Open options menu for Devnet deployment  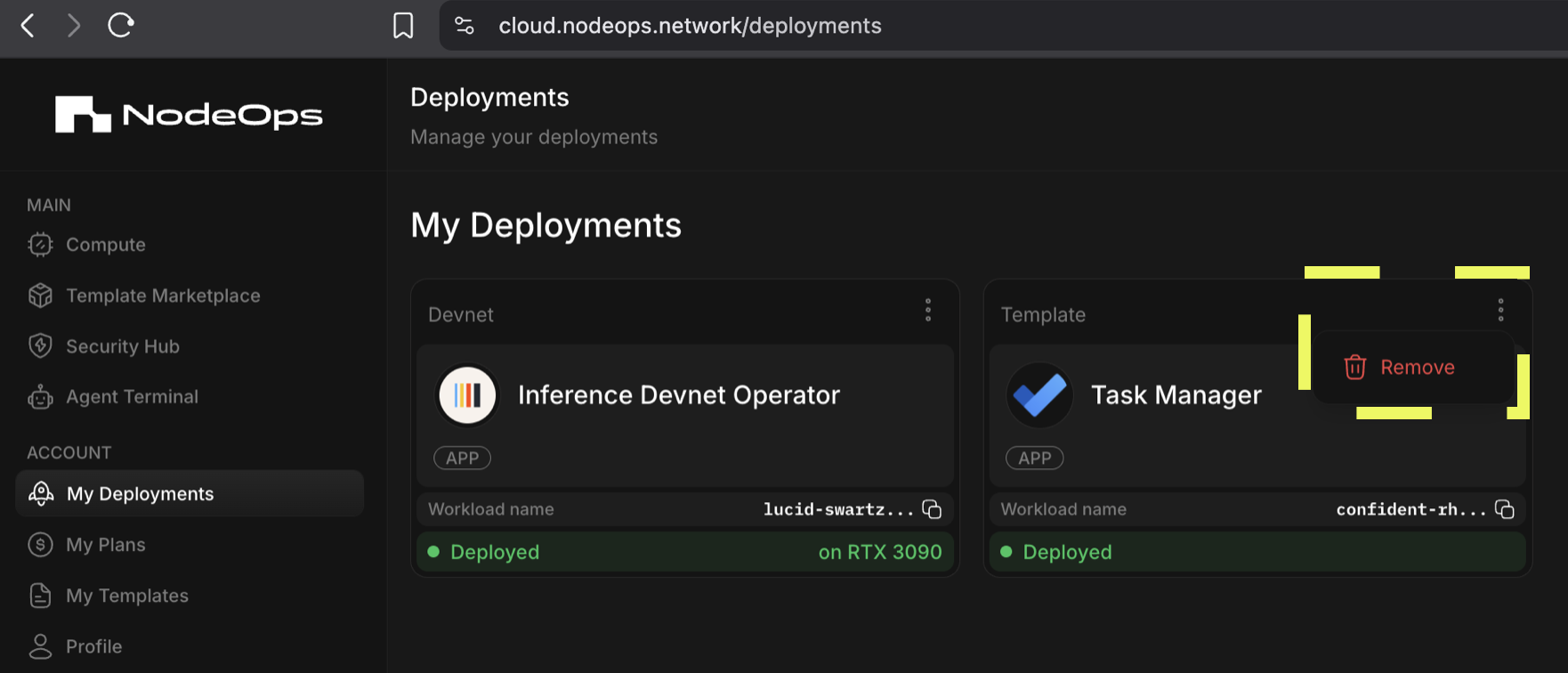click(928, 310)
